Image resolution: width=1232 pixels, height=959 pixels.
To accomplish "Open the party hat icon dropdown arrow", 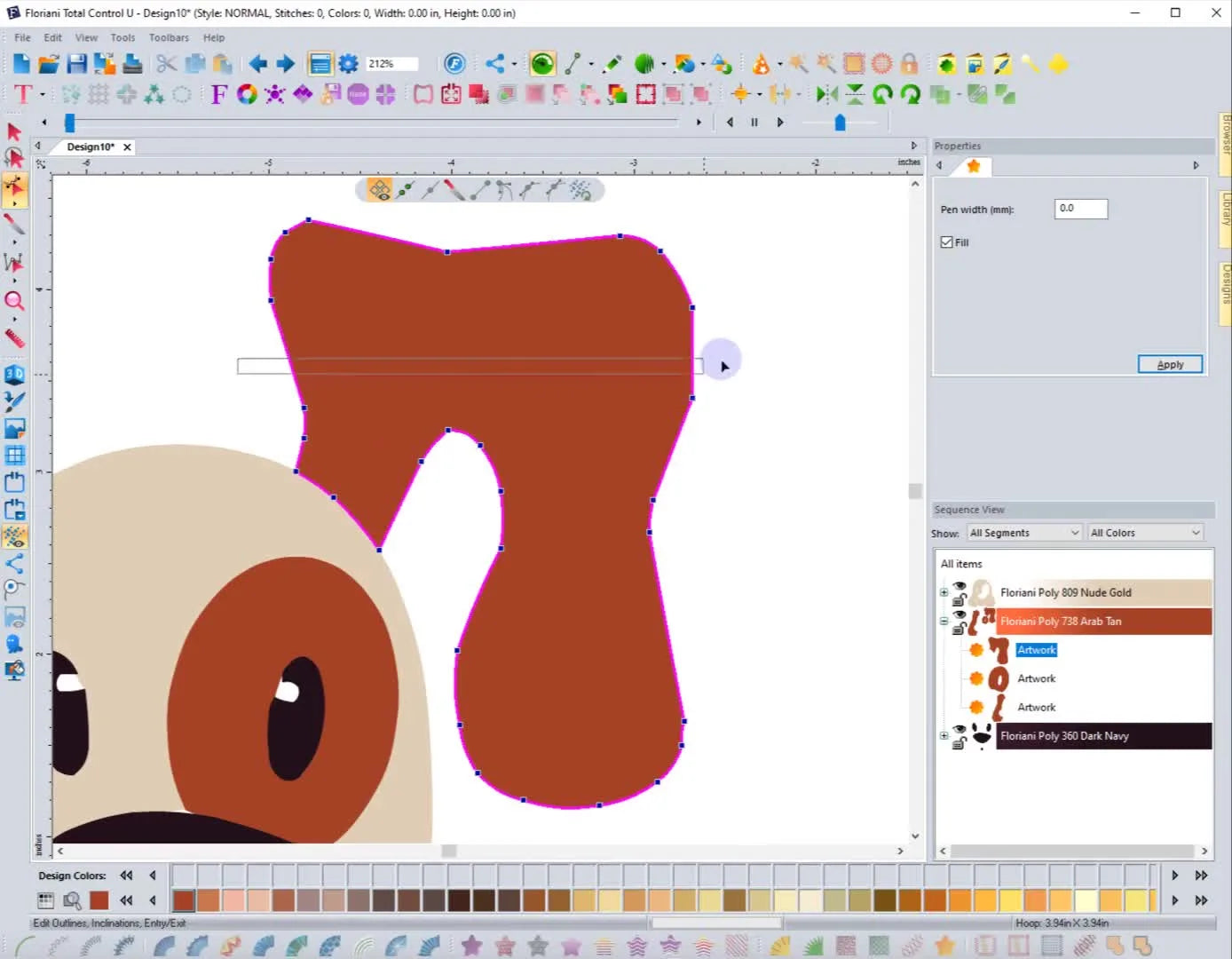I will 779,64.
